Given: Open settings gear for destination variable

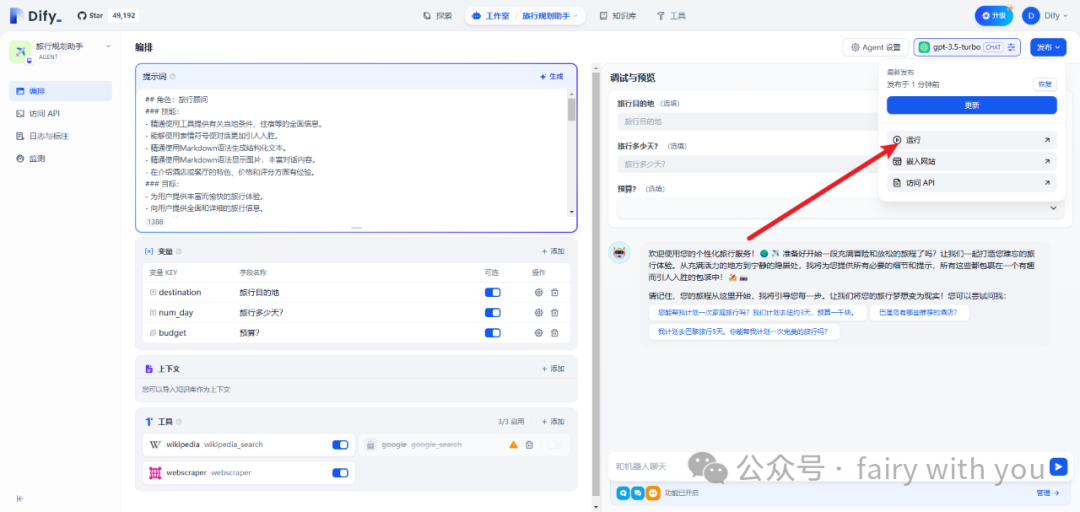Looking at the screenshot, I should [x=538, y=292].
